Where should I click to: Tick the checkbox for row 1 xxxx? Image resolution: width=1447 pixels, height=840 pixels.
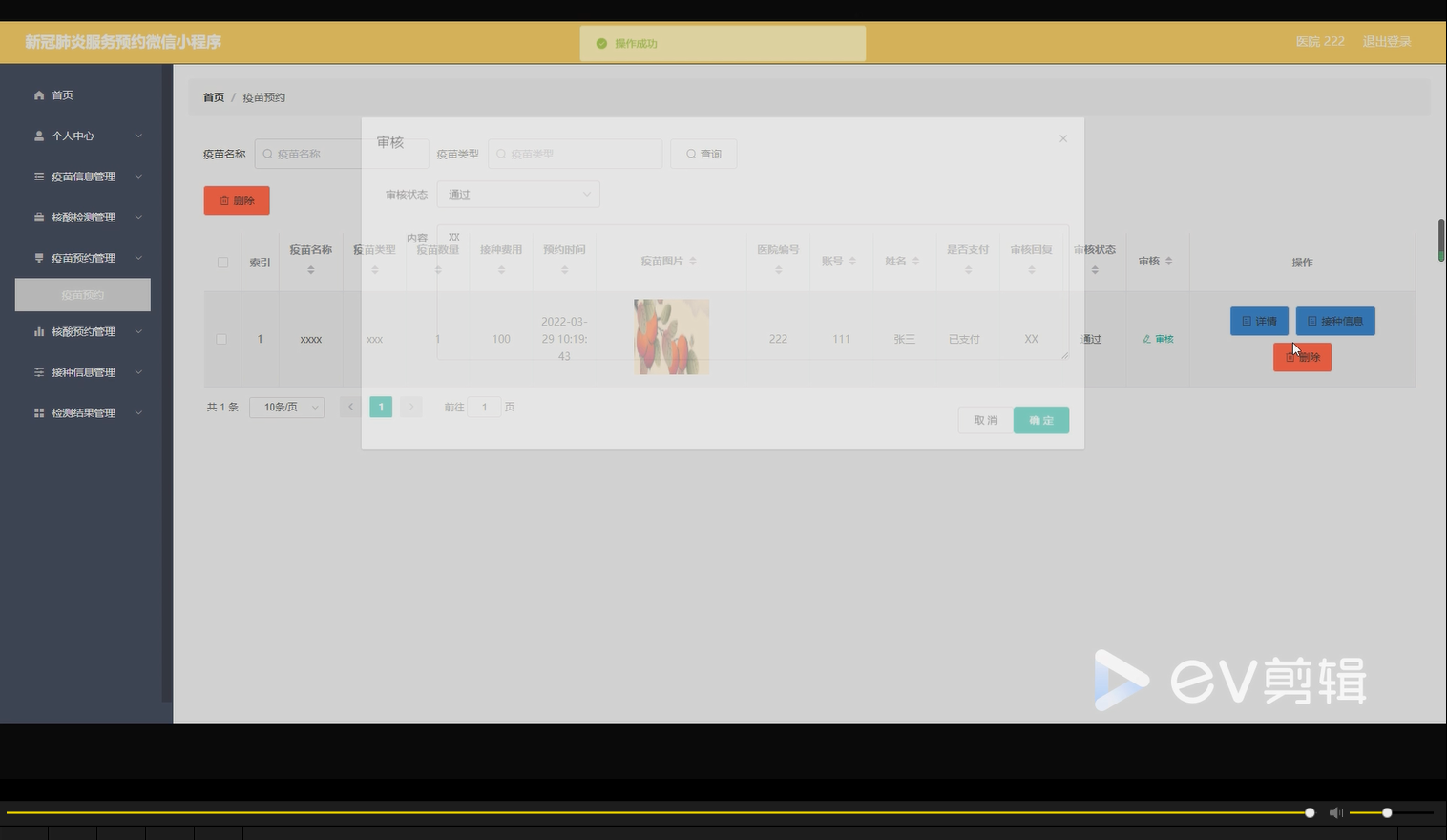click(x=221, y=339)
